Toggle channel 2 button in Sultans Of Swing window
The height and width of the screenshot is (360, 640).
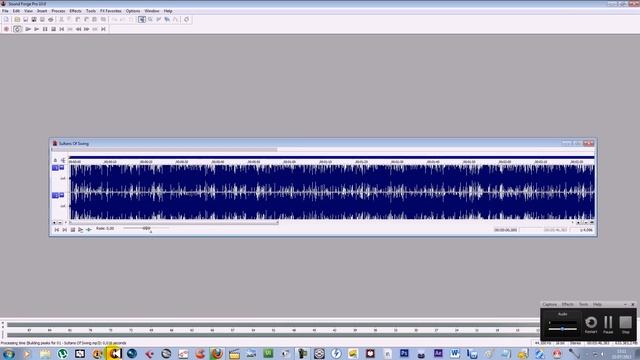(x=56, y=195)
